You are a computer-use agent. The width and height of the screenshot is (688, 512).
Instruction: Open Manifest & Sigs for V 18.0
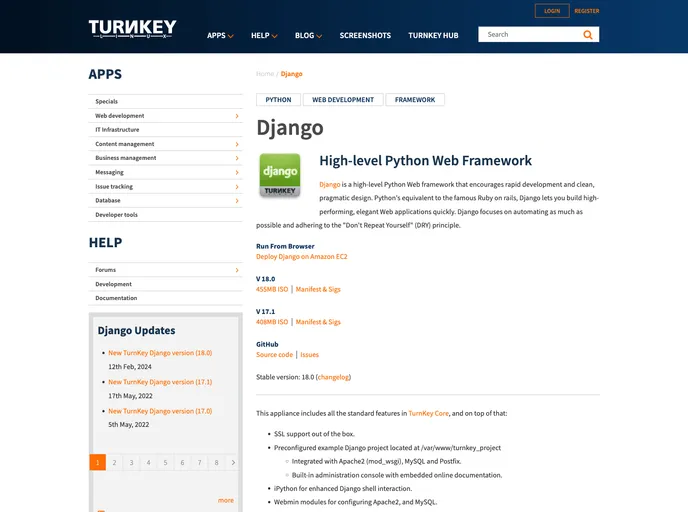click(318, 289)
